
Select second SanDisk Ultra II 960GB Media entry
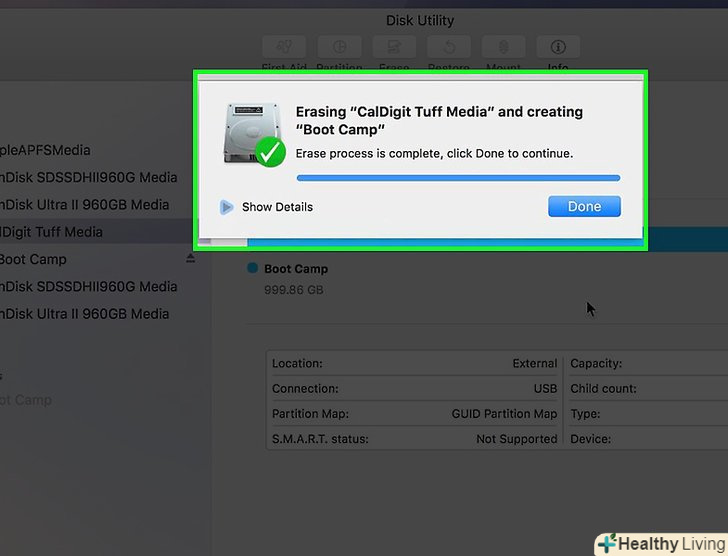(84, 314)
